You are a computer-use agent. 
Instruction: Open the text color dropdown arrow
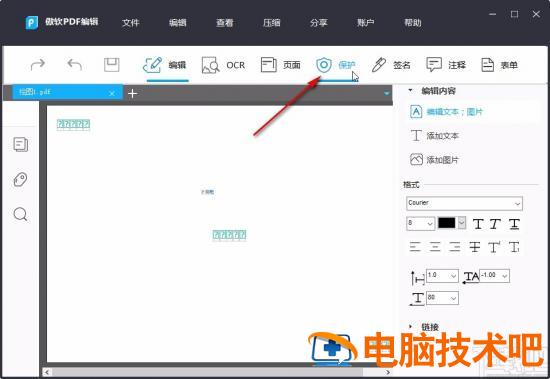tap(462, 223)
